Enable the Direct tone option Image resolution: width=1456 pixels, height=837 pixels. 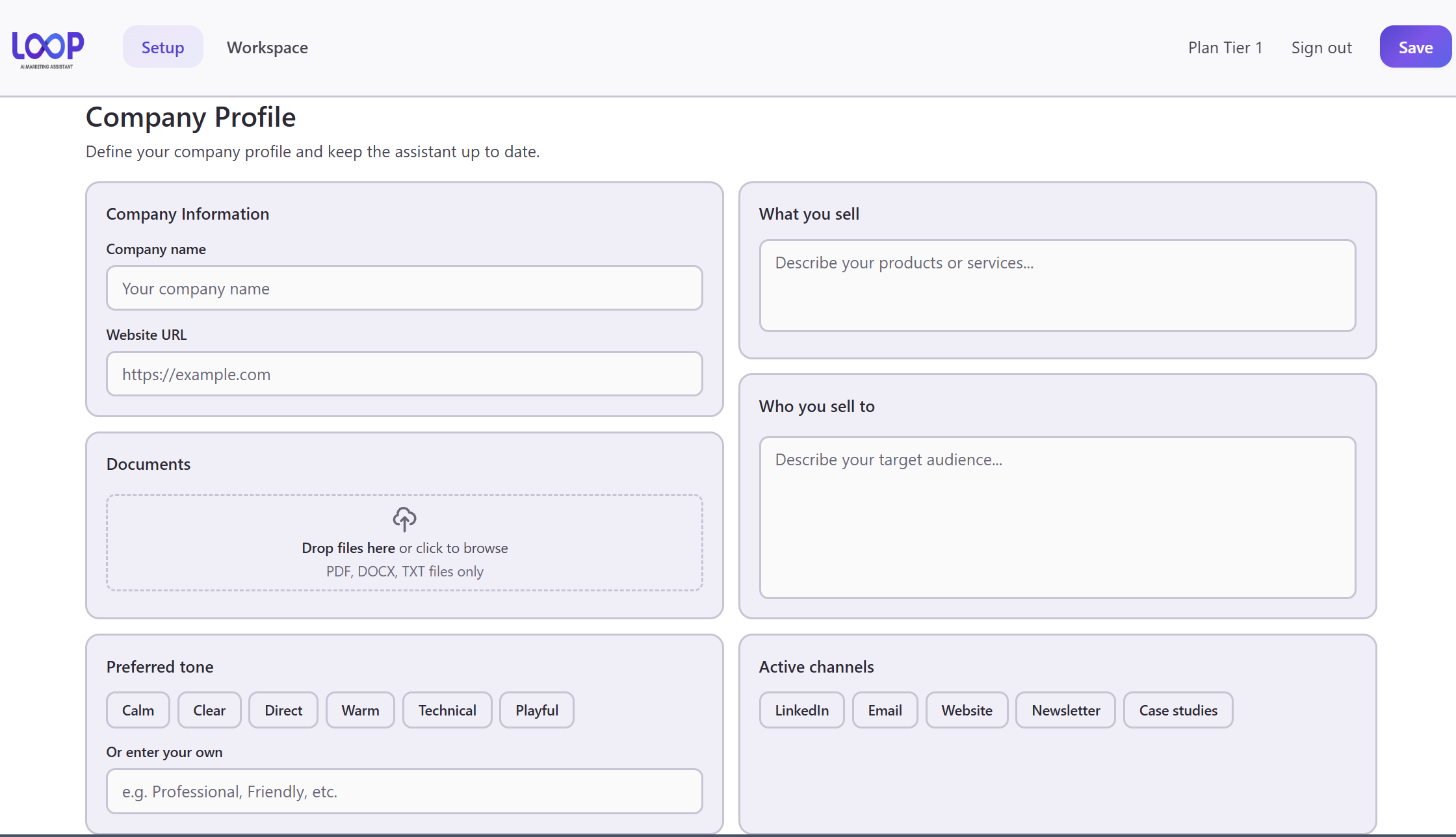pyautogui.click(x=283, y=710)
